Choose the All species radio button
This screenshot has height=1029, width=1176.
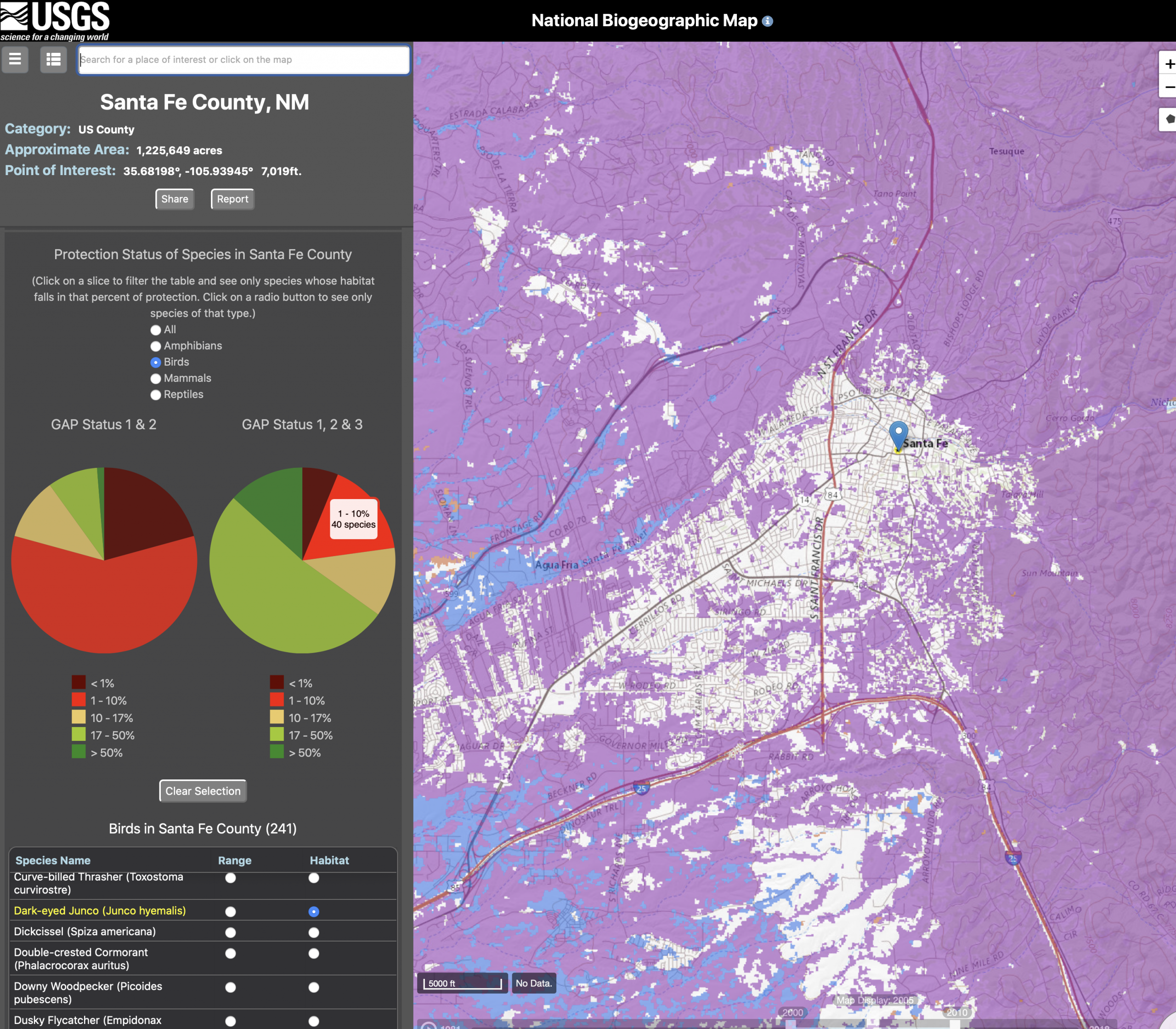click(156, 330)
